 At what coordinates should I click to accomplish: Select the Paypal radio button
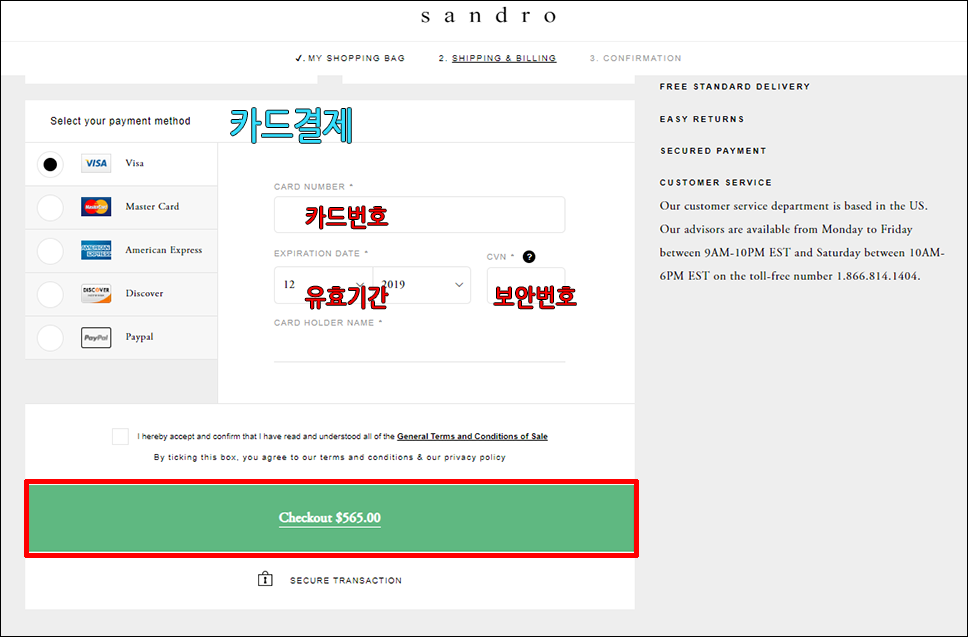50,338
